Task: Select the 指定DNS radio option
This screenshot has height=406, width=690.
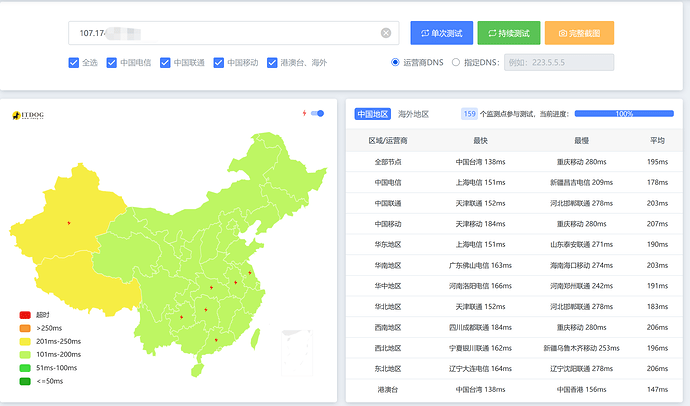Action: point(456,62)
